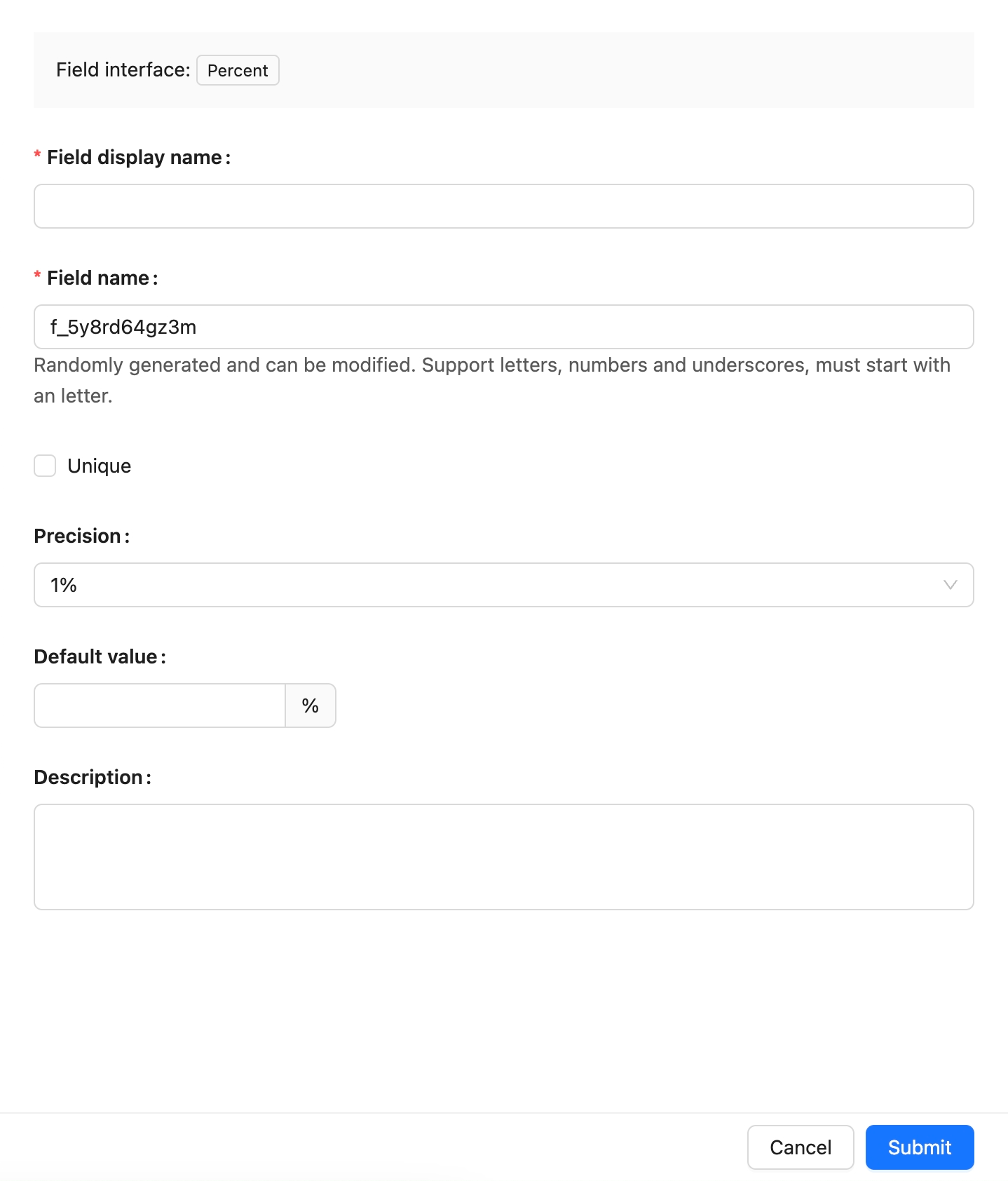The width and height of the screenshot is (1008, 1181).
Task: Click the "Precision" label
Action: coord(78,536)
